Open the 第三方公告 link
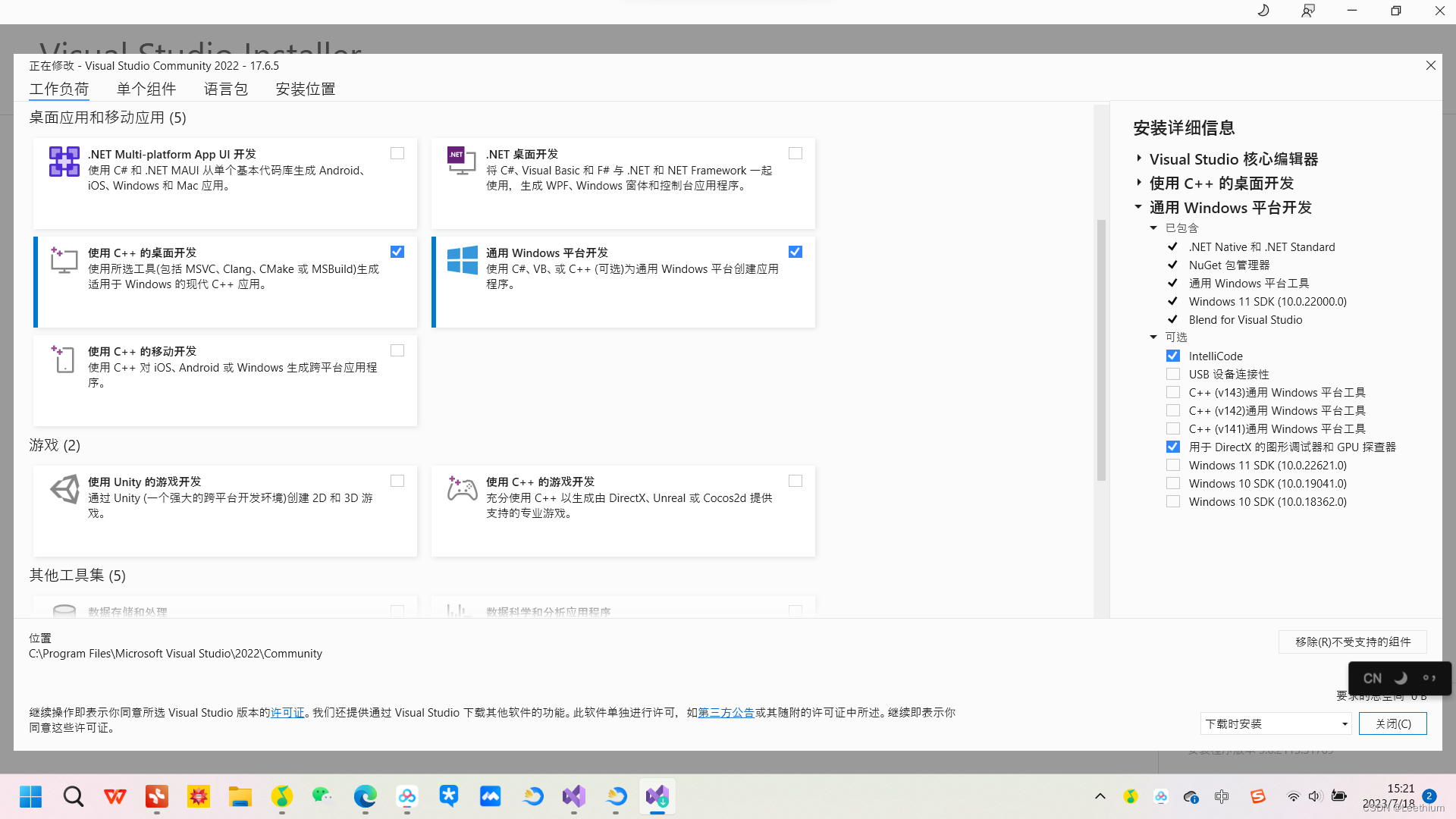The image size is (1456, 819). click(726, 713)
